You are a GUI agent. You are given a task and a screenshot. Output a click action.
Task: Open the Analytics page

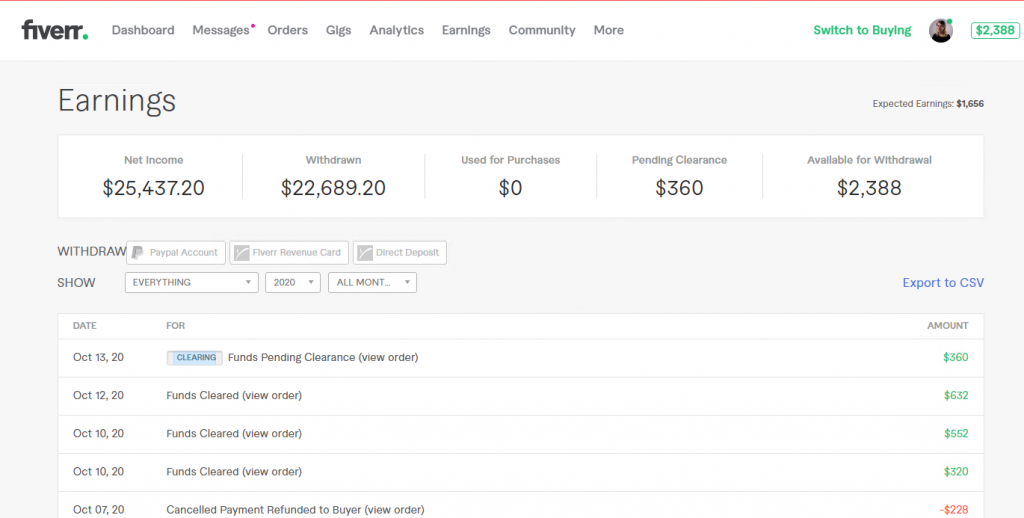pyautogui.click(x=396, y=30)
